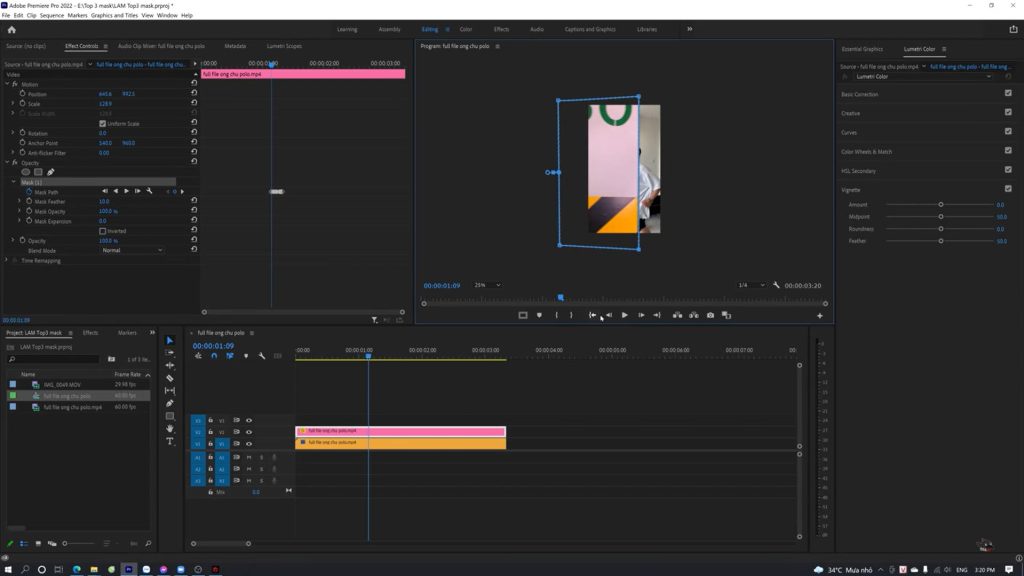Adjust the Midpoint slider under Vignette
Viewport: 1024px width, 576px height.
pos(941,216)
